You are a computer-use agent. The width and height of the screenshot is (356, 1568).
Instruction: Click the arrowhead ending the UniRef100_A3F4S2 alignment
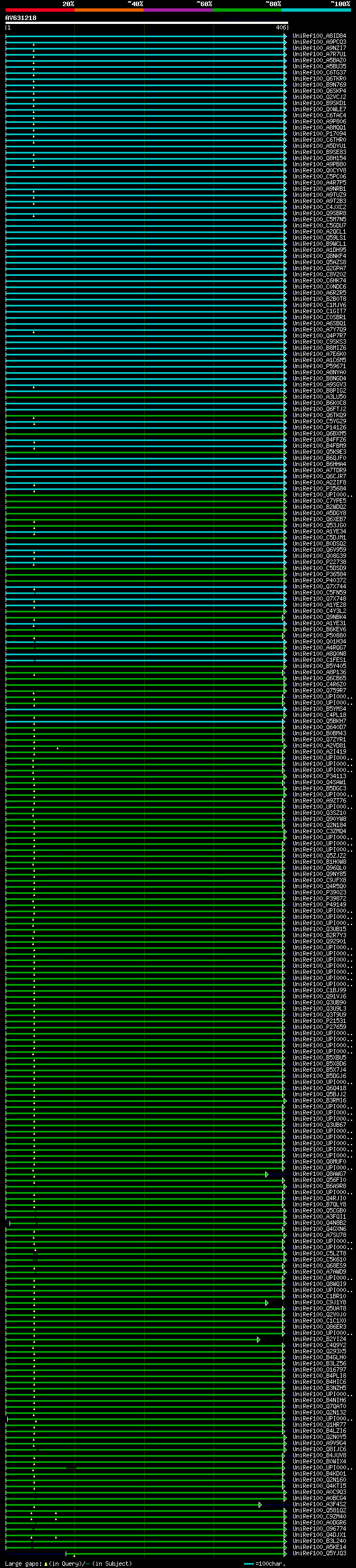pyautogui.click(x=260, y=1505)
